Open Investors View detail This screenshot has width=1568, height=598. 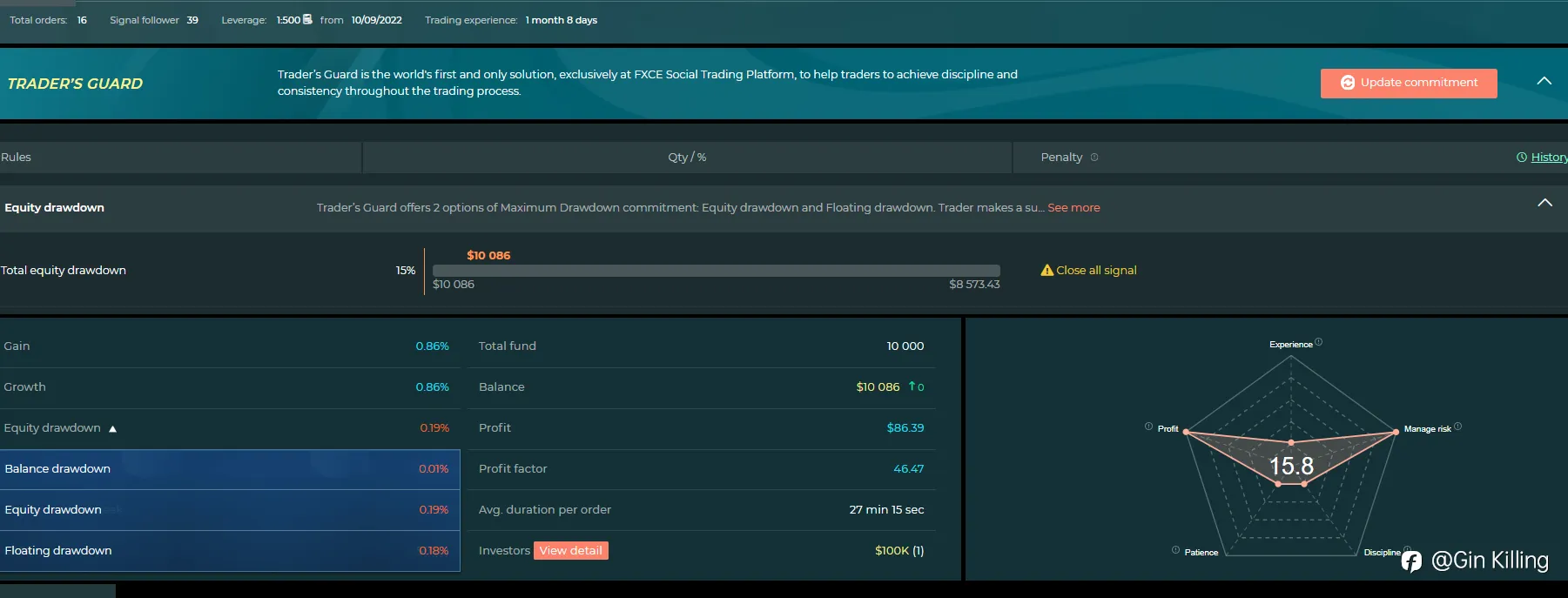coord(571,551)
